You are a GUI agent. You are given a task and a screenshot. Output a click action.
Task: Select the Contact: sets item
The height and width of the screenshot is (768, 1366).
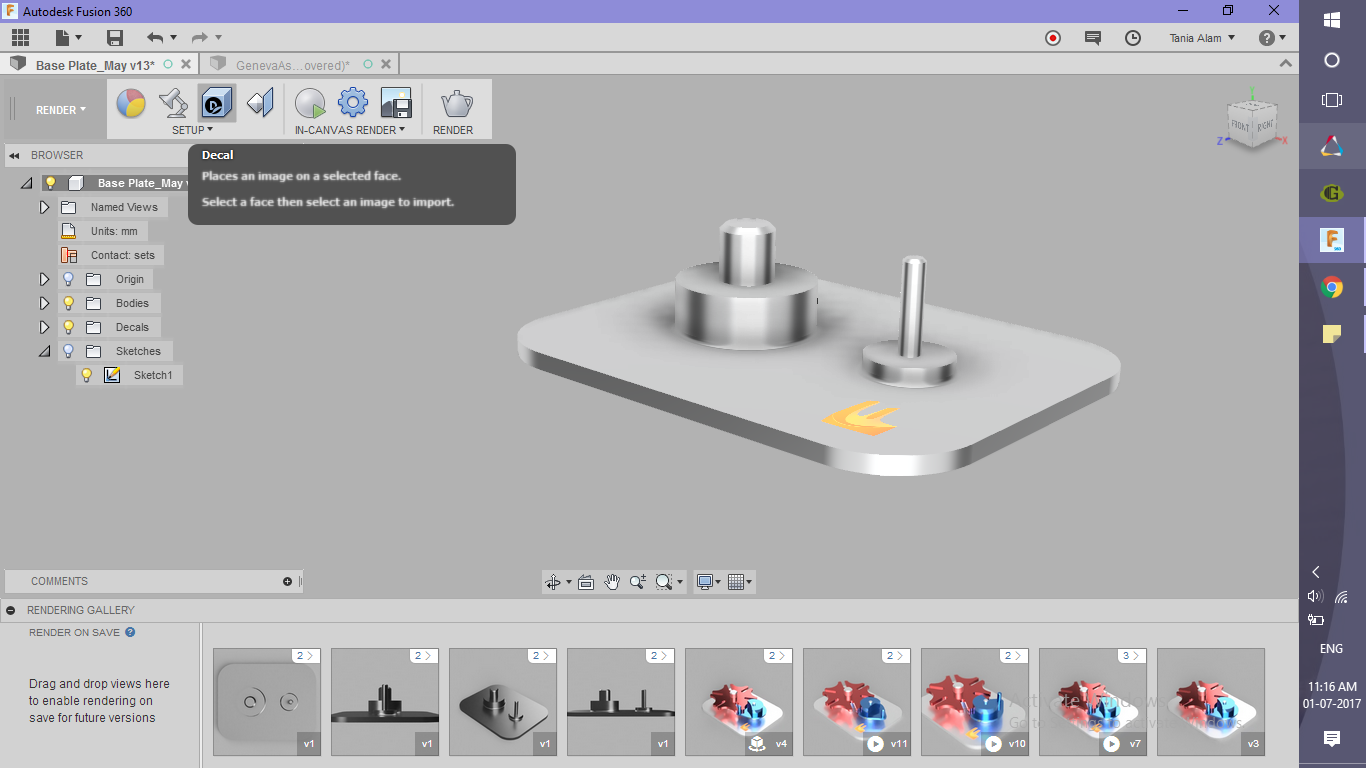tap(123, 256)
